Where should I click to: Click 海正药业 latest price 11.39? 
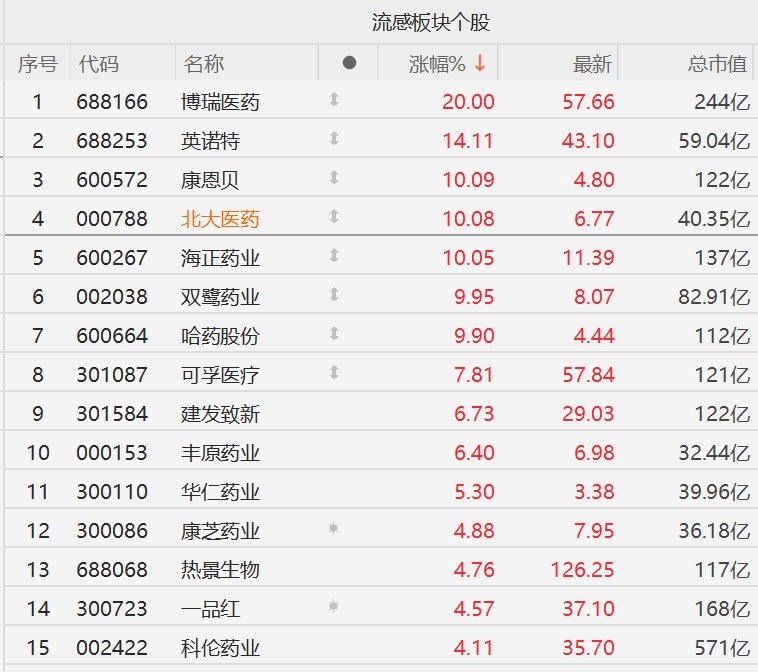click(588, 258)
